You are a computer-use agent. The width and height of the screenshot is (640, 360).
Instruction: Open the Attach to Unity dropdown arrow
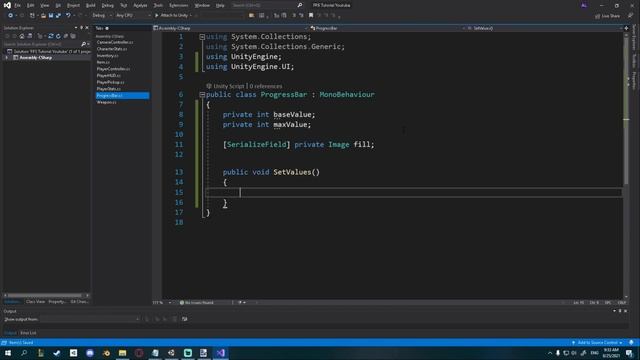point(191,16)
